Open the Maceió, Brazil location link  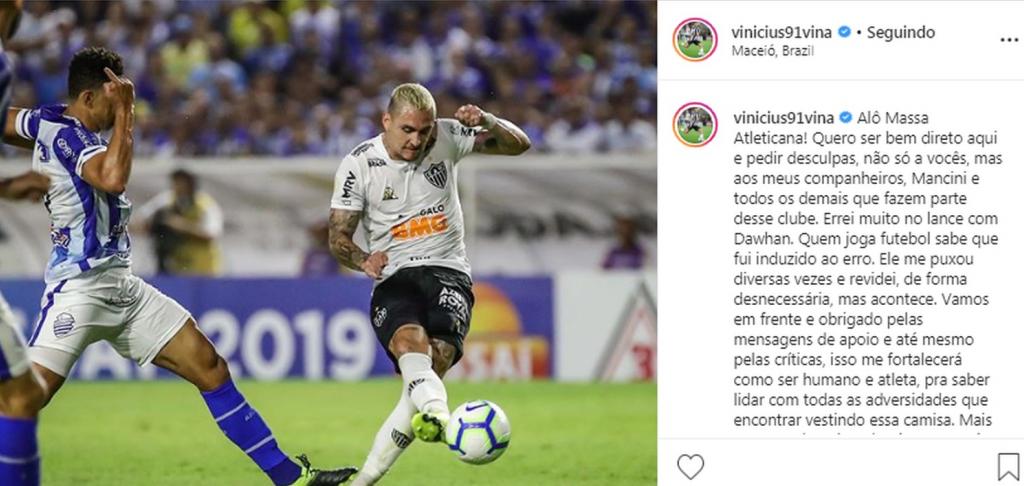[773, 51]
